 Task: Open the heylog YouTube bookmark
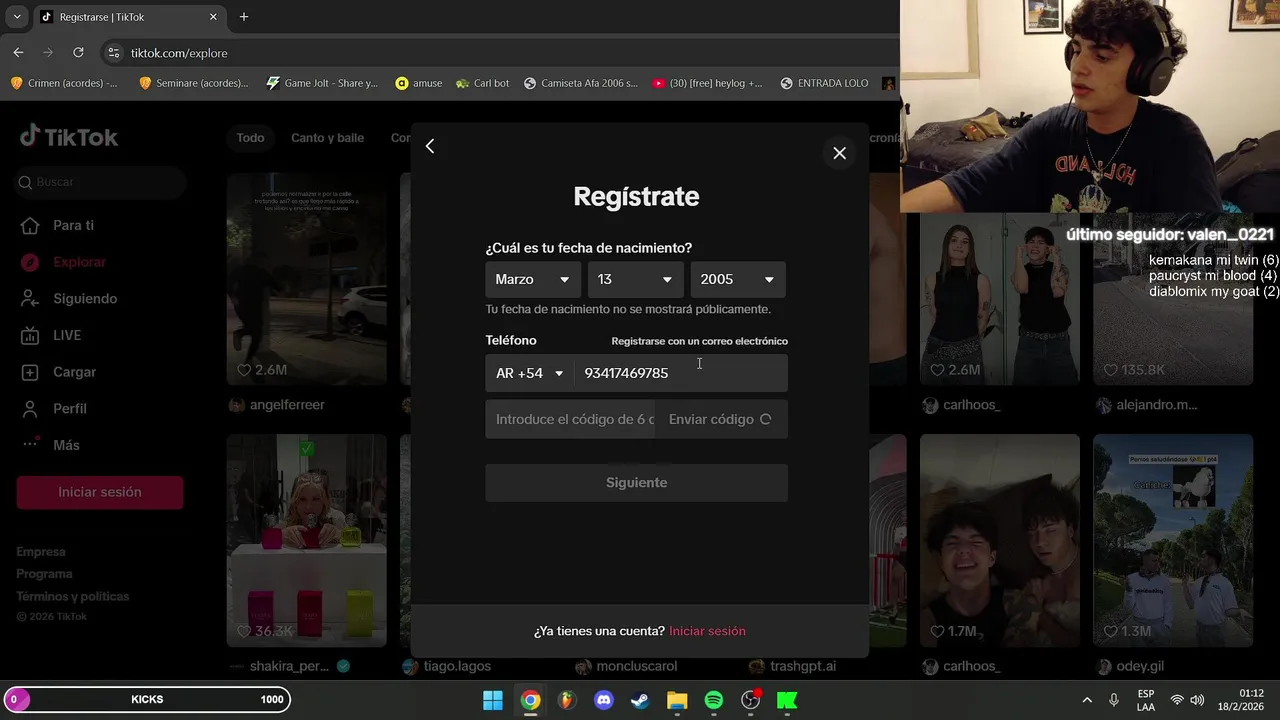[707, 83]
